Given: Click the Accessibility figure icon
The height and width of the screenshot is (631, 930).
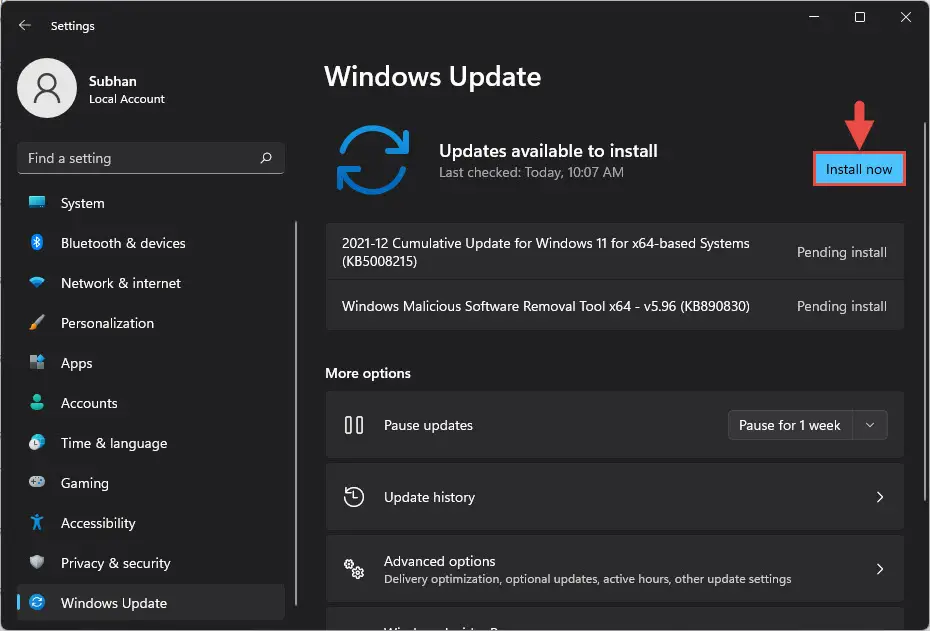Looking at the screenshot, I should (37, 522).
